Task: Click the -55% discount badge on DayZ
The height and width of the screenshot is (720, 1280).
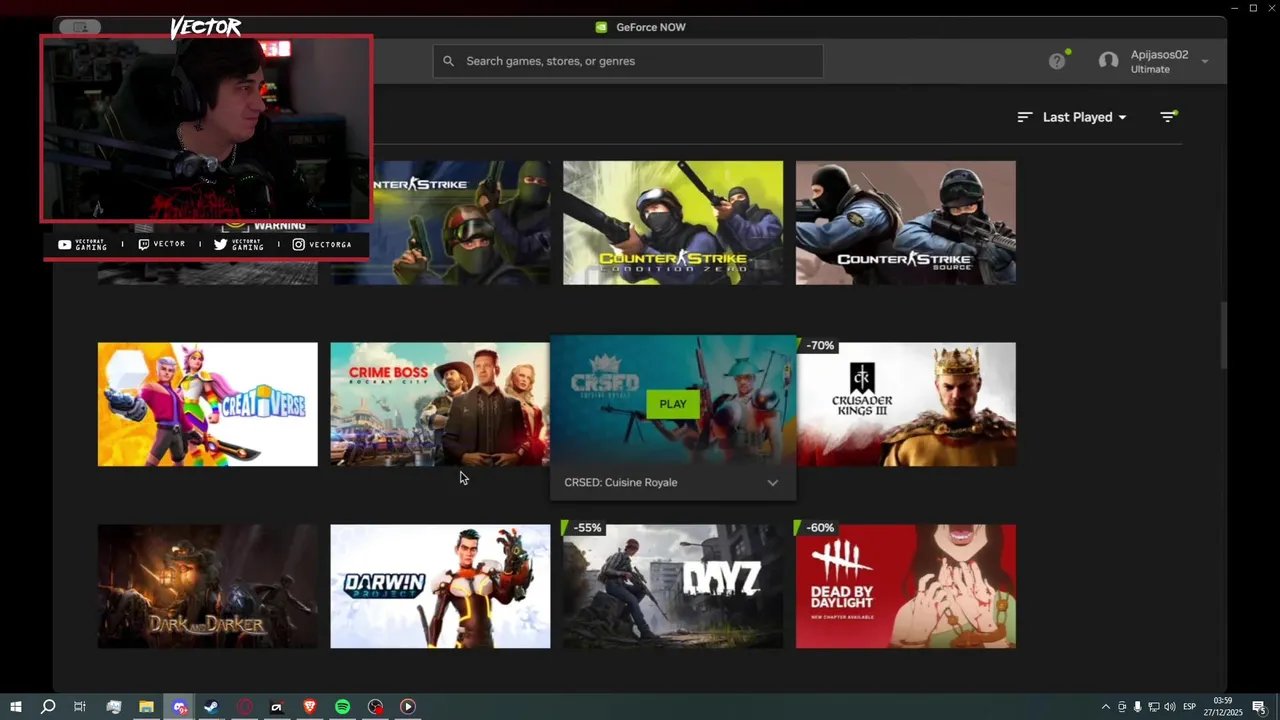Action: 584,527
